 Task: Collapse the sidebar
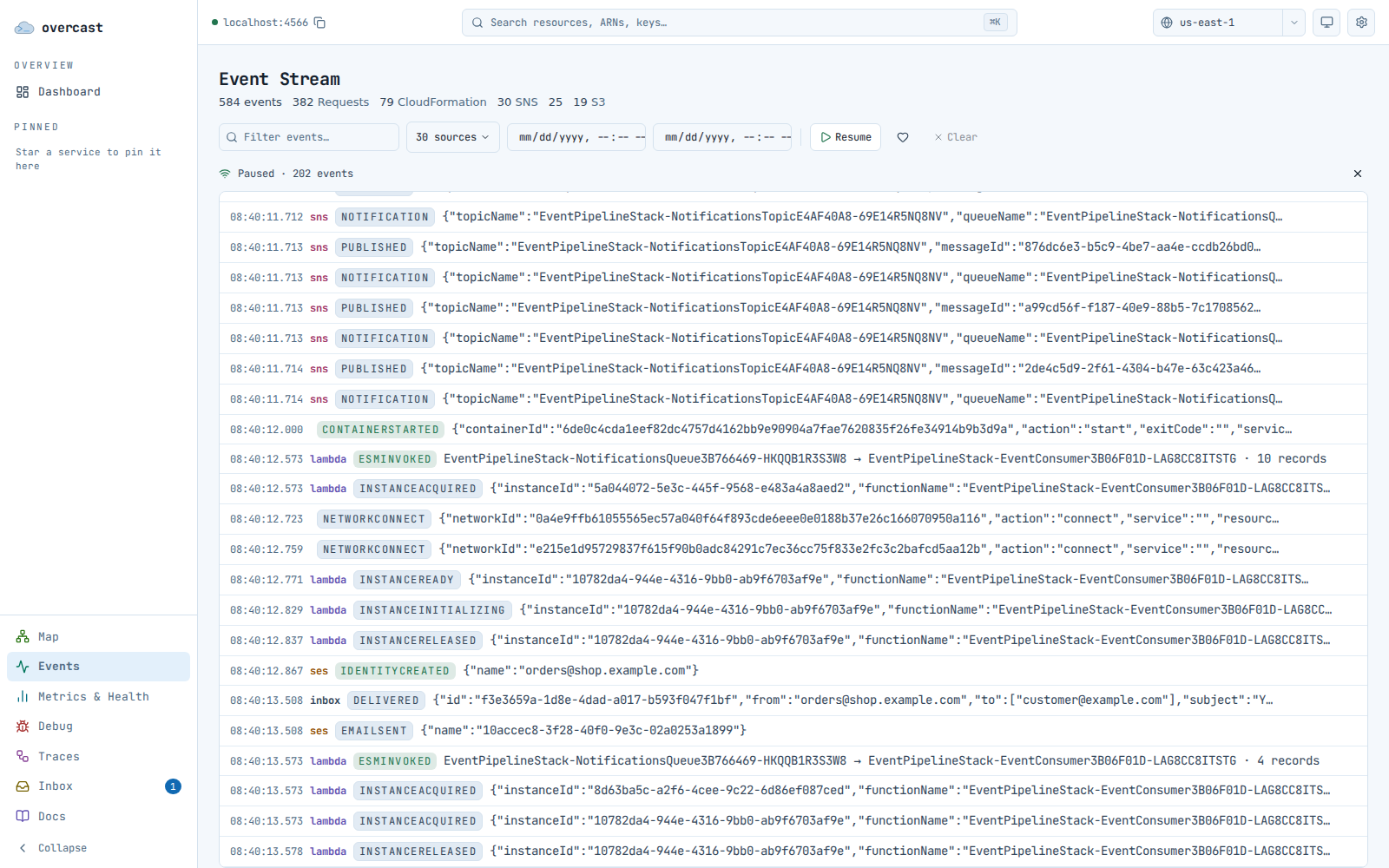tap(98, 848)
